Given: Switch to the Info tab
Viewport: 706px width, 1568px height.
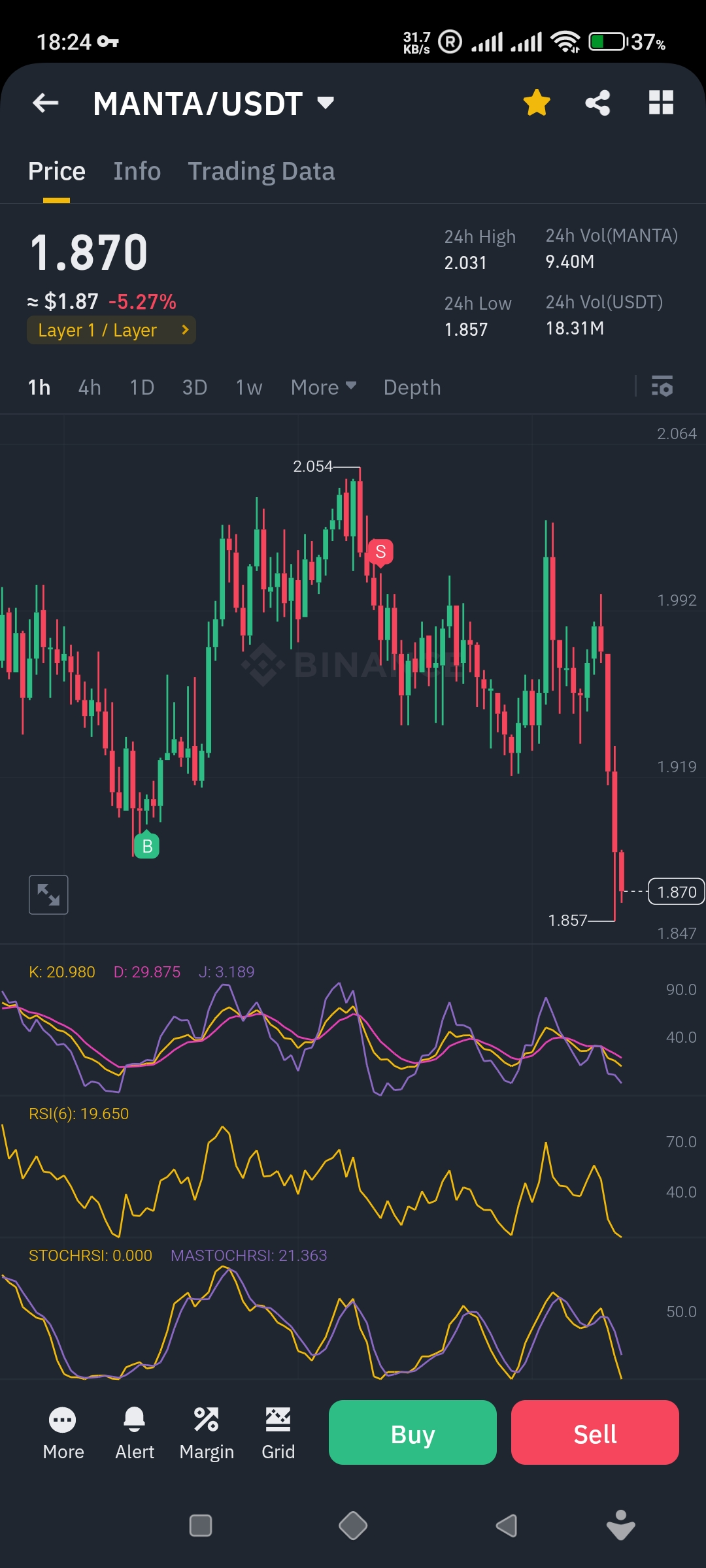Looking at the screenshot, I should [137, 171].
